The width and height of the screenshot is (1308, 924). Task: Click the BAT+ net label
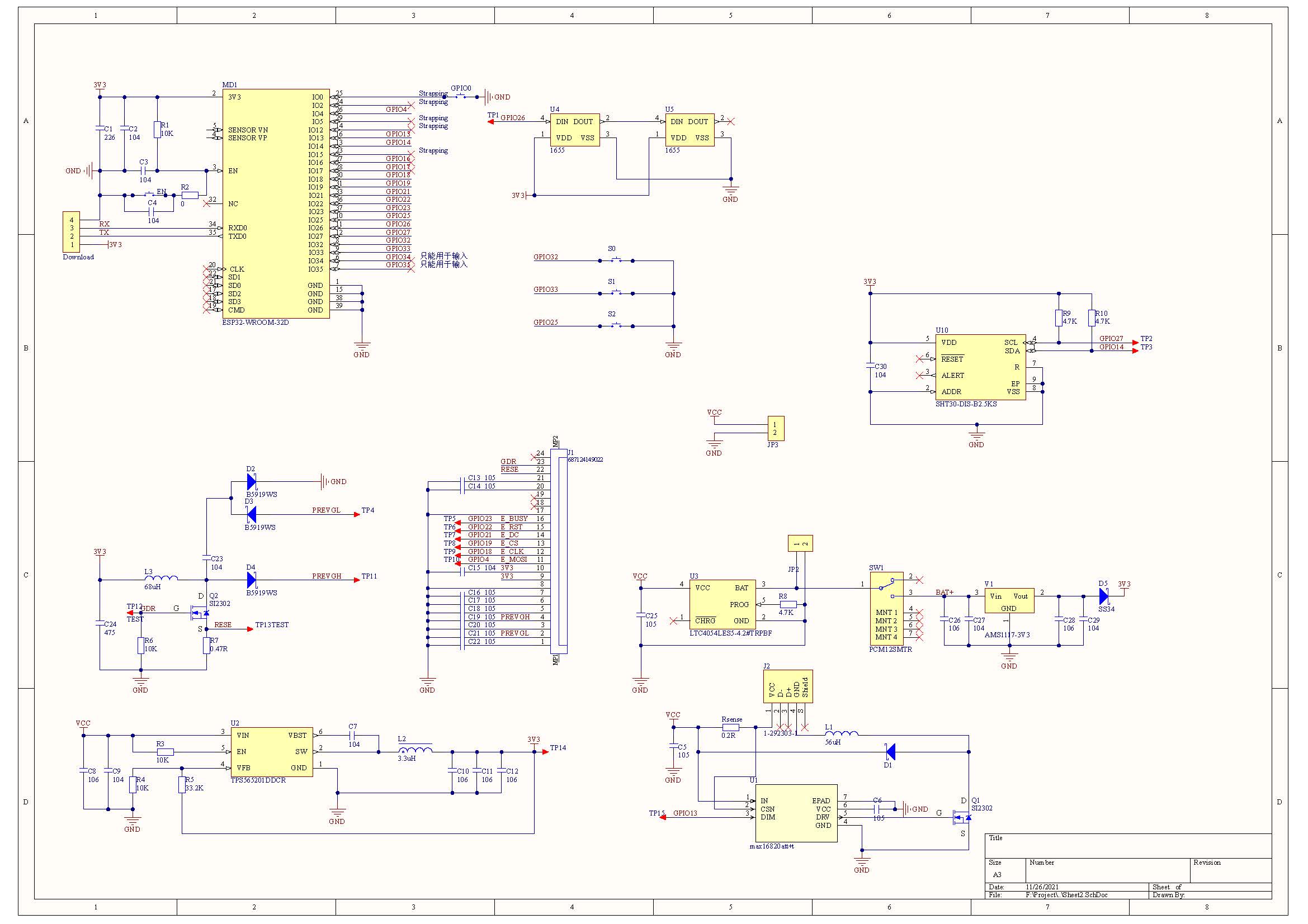[945, 593]
